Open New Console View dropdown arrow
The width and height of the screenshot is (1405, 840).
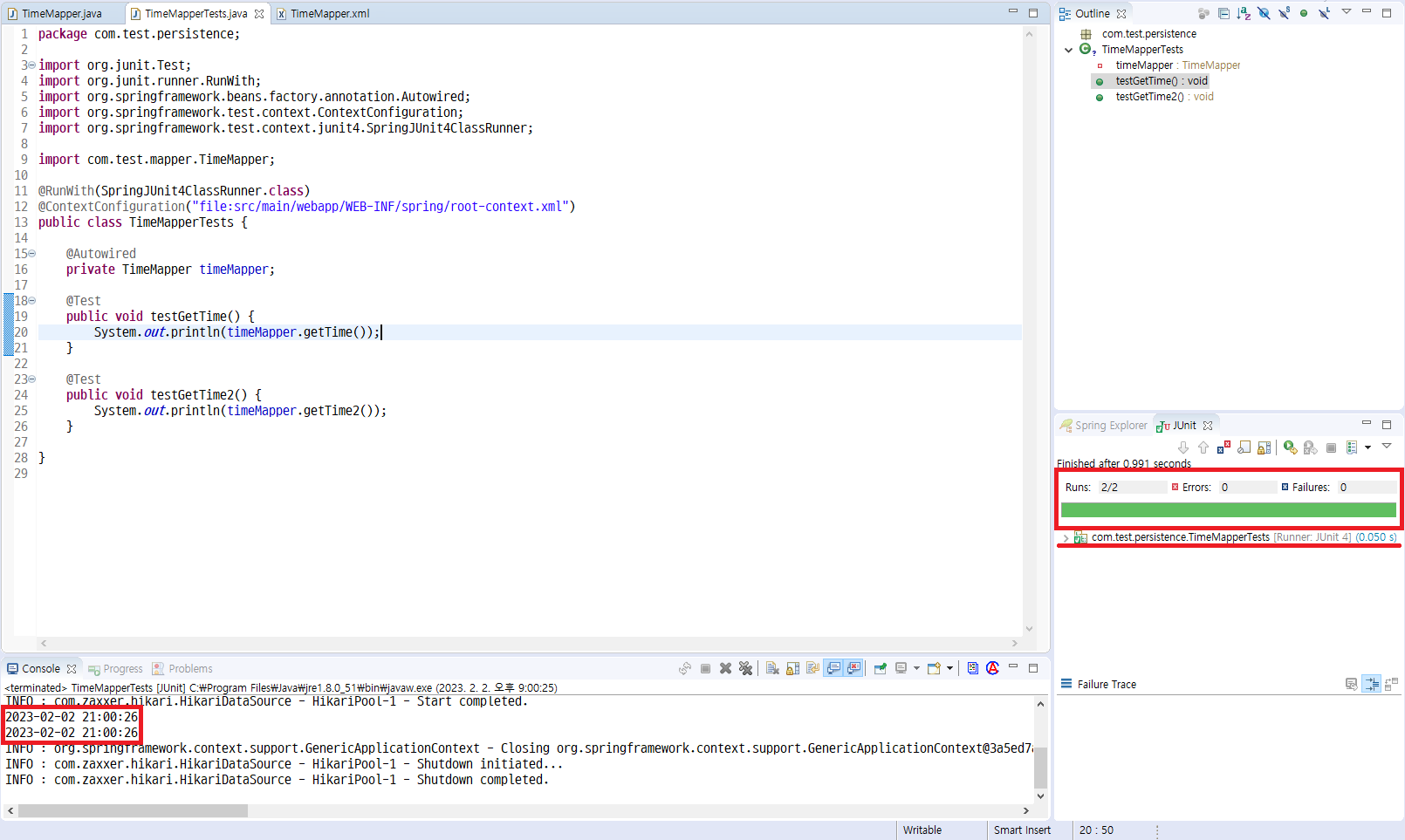click(x=949, y=668)
